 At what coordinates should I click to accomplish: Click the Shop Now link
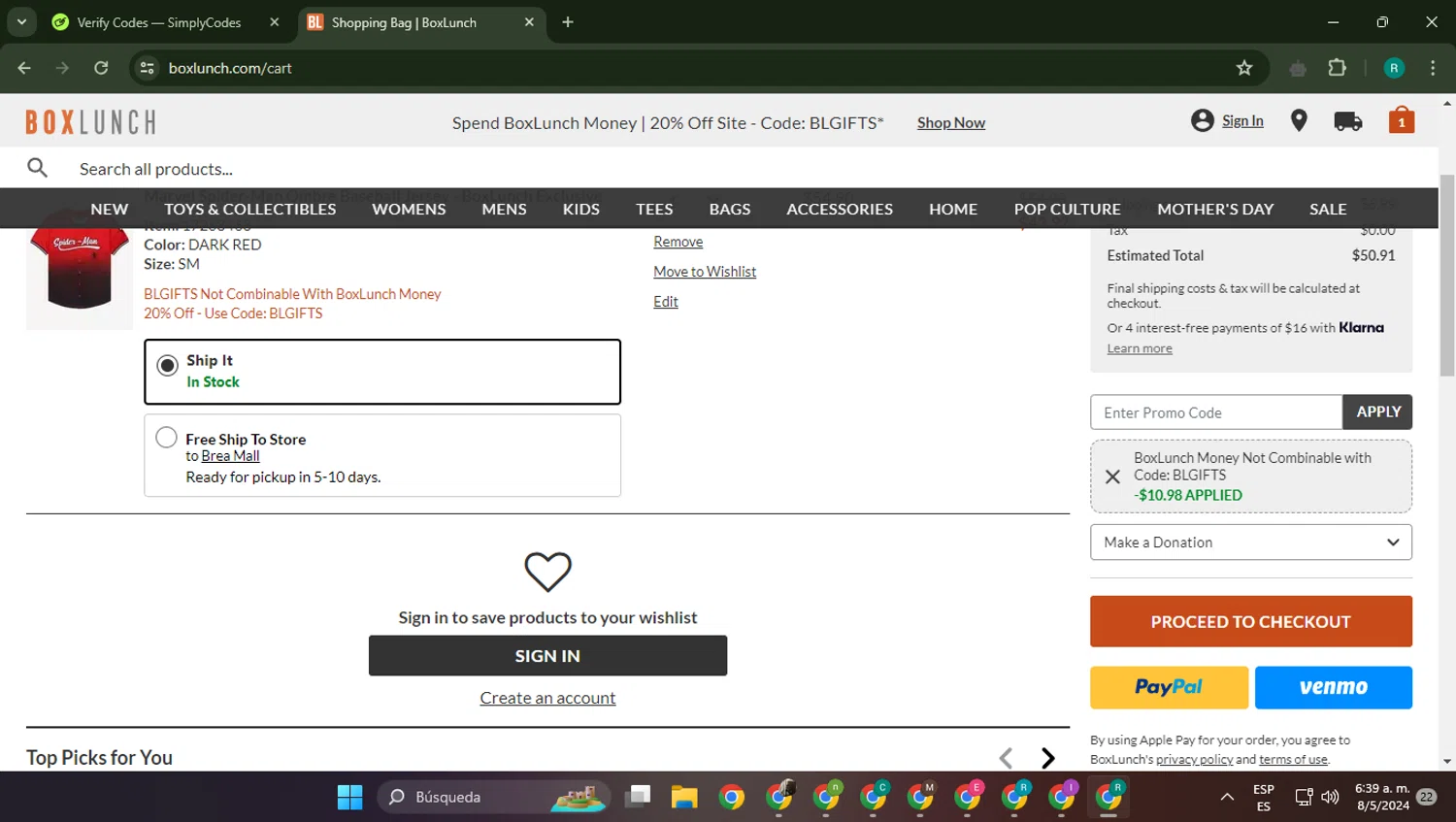pos(951,122)
